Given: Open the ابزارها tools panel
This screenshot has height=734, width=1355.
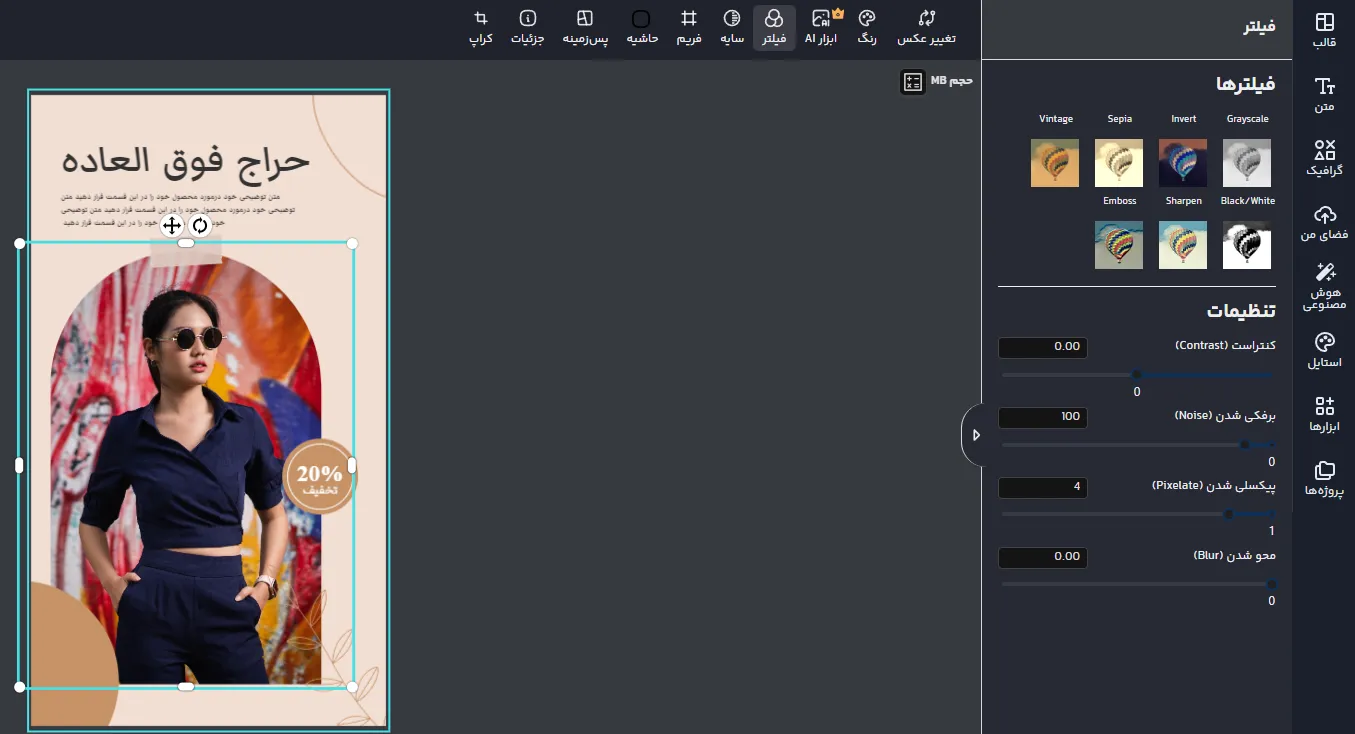Looking at the screenshot, I should coord(1324,414).
